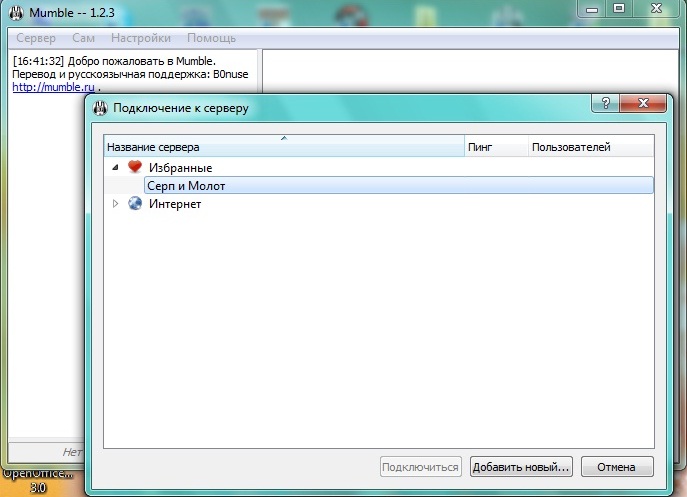Click the globe icon beside Интернет
This screenshot has height=497, width=687.
(x=135, y=204)
